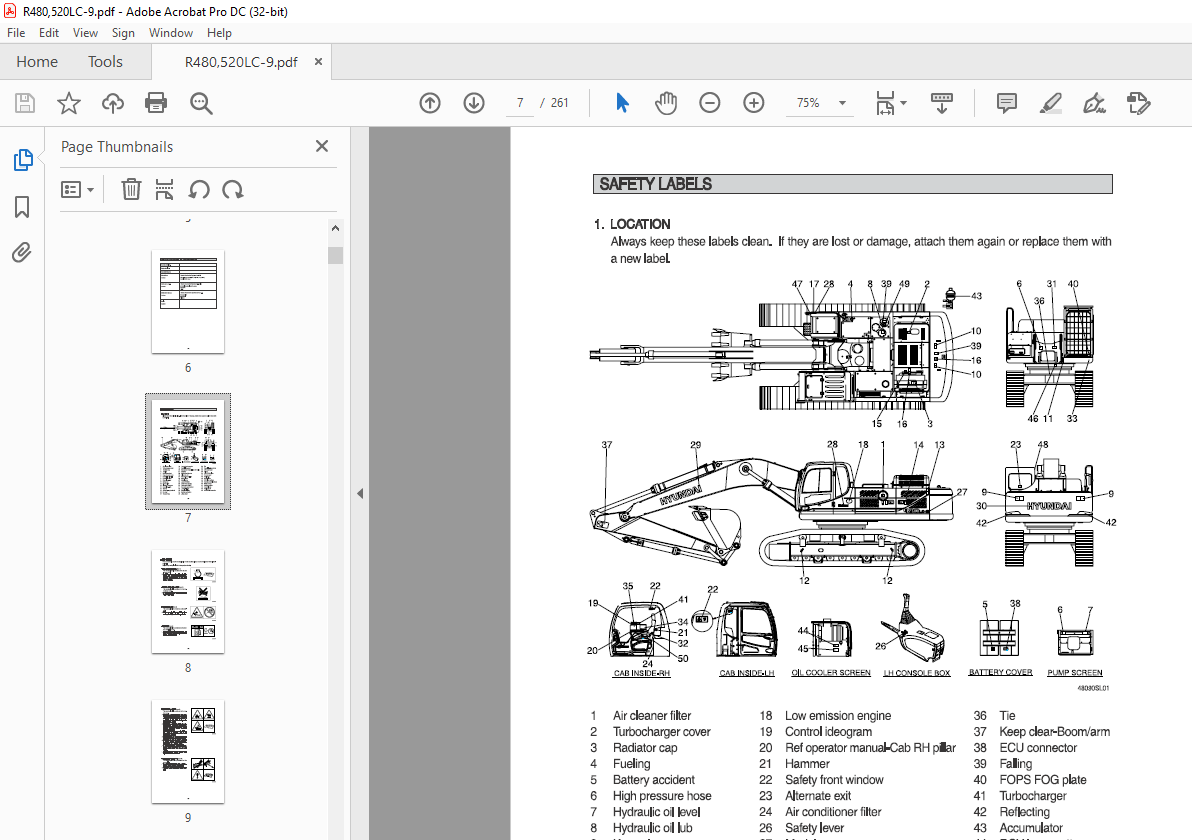Open the Fill & Sign pen tool
The image size is (1192, 840).
(1095, 103)
